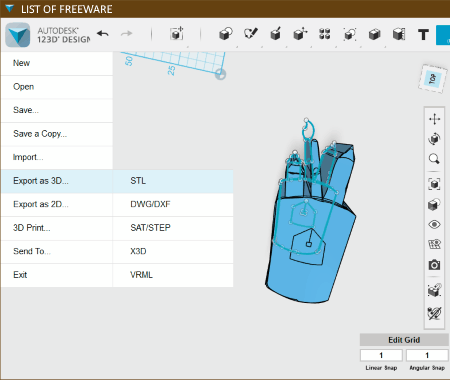This screenshot has width=450, height=380.
Task: Select New from the file menu
Action: coord(57,63)
